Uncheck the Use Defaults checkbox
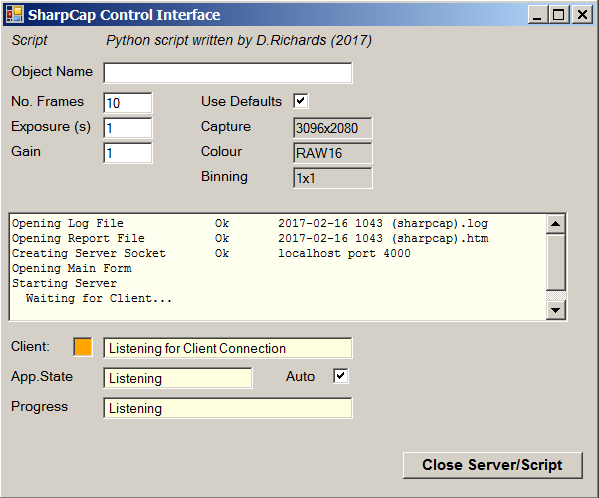Screen dimensions: 599x498 (301, 101)
